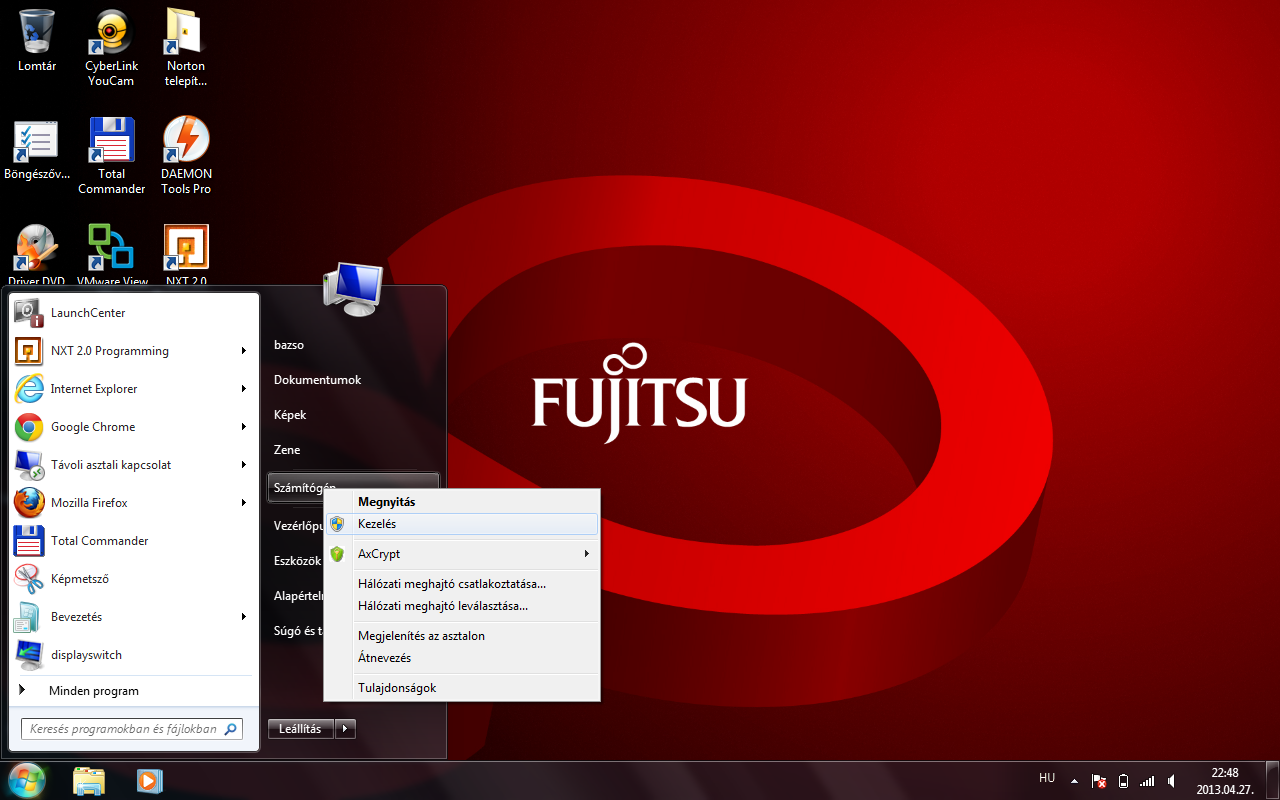Image resolution: width=1280 pixels, height=800 pixels.
Task: Open the media player taskbar icon
Action: tap(149, 781)
